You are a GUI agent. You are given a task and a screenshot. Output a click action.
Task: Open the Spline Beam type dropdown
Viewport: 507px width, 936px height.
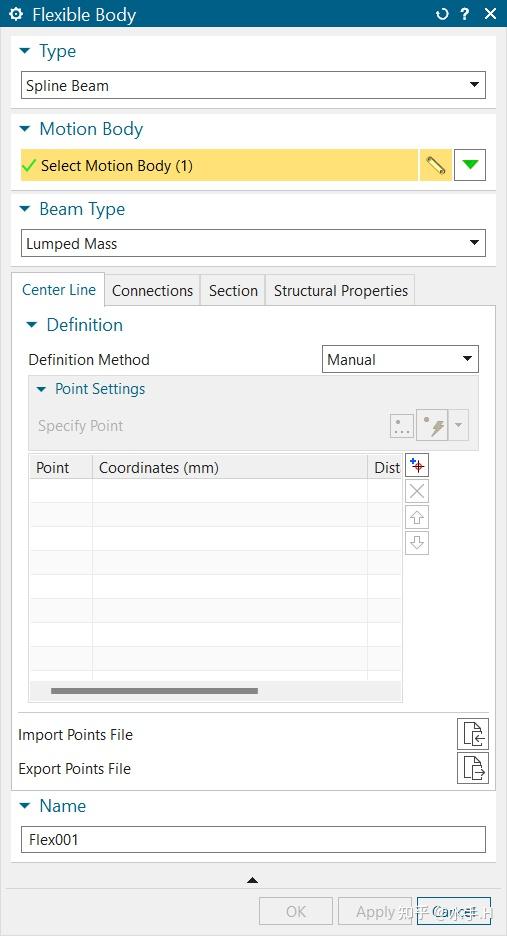[253, 85]
